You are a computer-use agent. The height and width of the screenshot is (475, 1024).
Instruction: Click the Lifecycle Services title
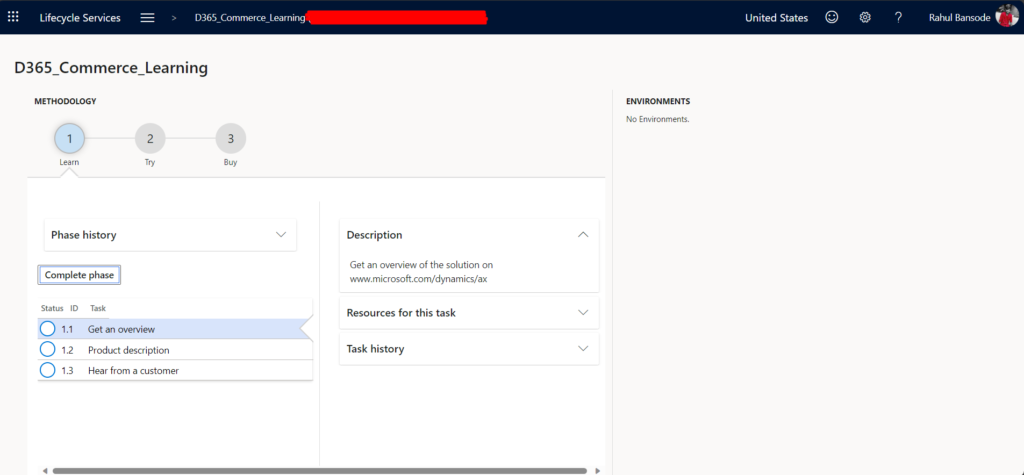point(80,18)
